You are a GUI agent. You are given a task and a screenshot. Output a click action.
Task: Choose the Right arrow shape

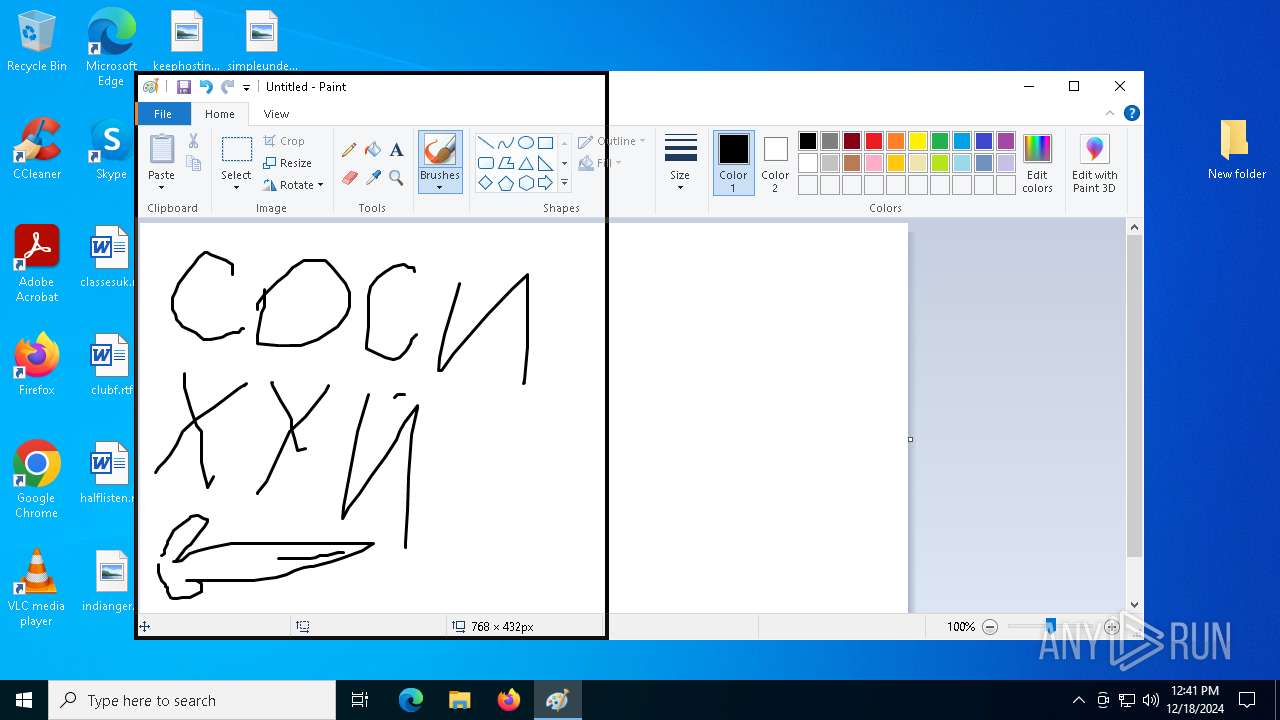click(545, 183)
